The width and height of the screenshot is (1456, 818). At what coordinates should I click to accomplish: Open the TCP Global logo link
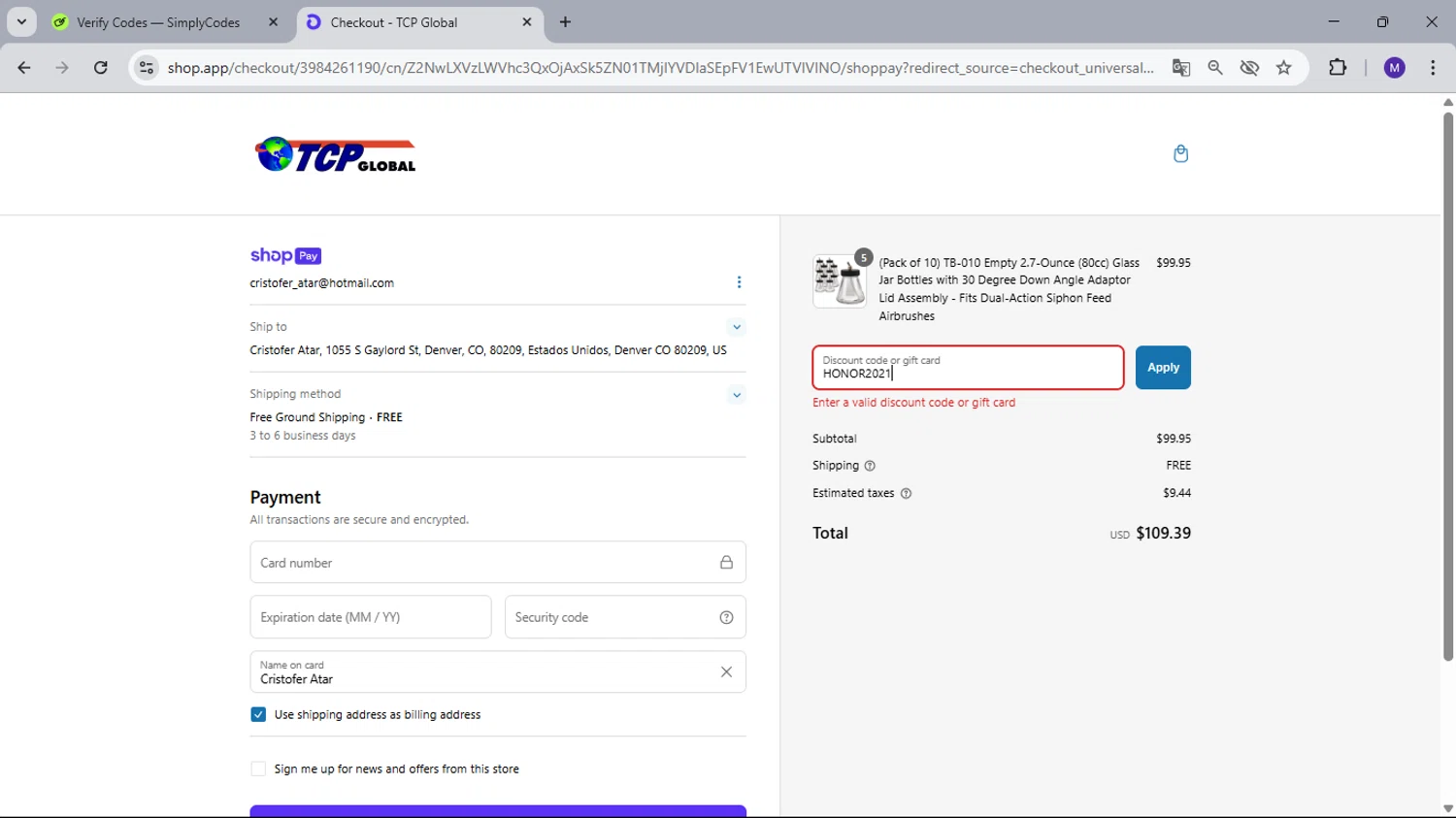tap(336, 154)
